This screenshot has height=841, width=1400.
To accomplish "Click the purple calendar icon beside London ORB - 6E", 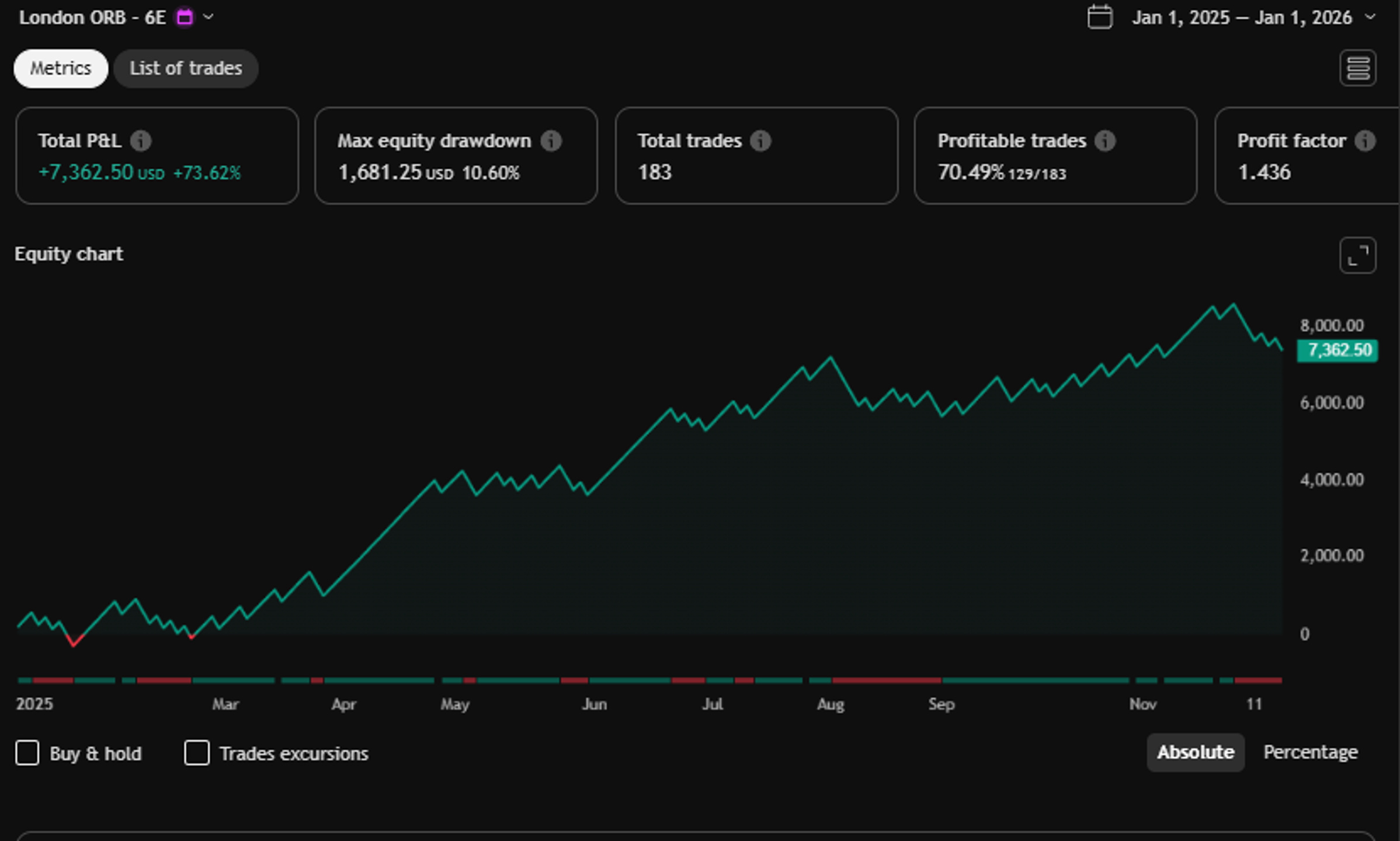I will click(185, 17).
